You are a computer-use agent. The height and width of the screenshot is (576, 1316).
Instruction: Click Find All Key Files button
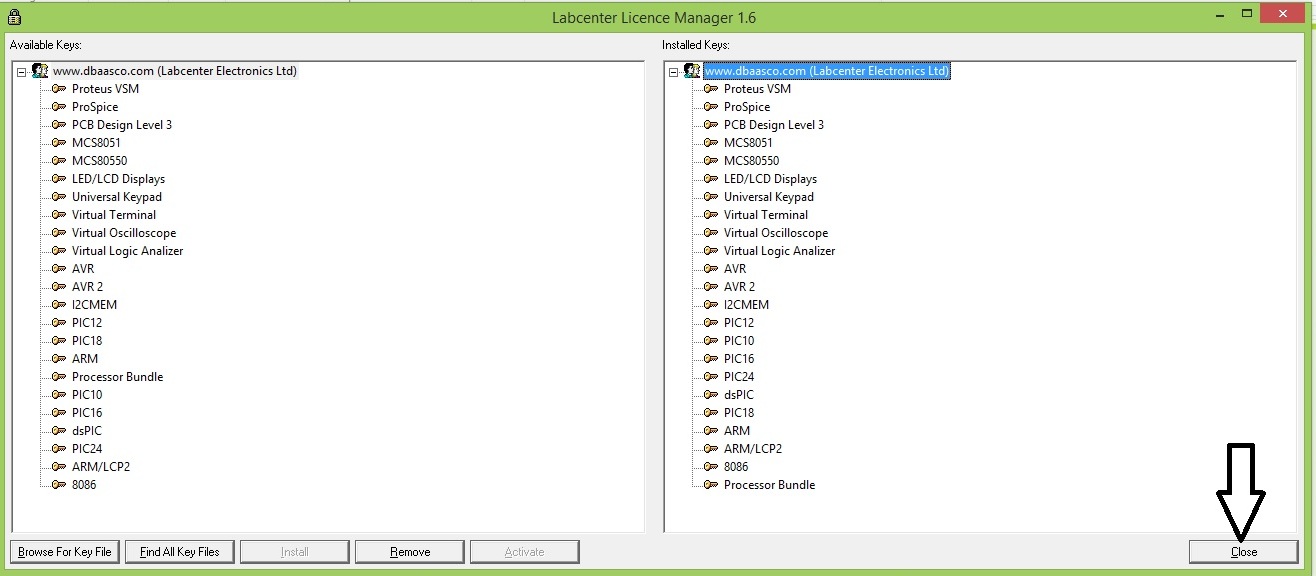pyautogui.click(x=180, y=552)
